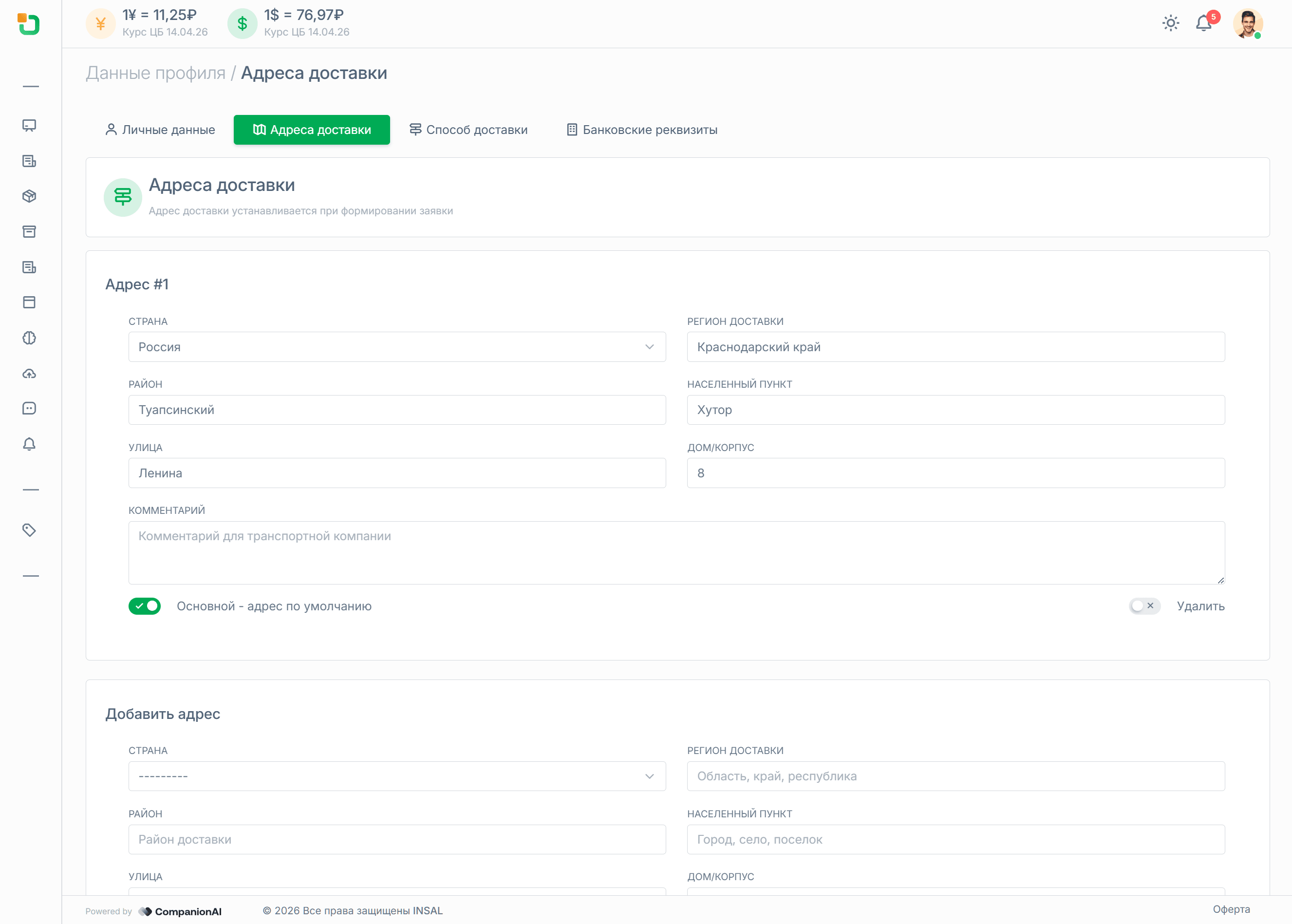Open the cloud upload sidebar icon
This screenshot has height=924, width=1292.
pos(29,373)
